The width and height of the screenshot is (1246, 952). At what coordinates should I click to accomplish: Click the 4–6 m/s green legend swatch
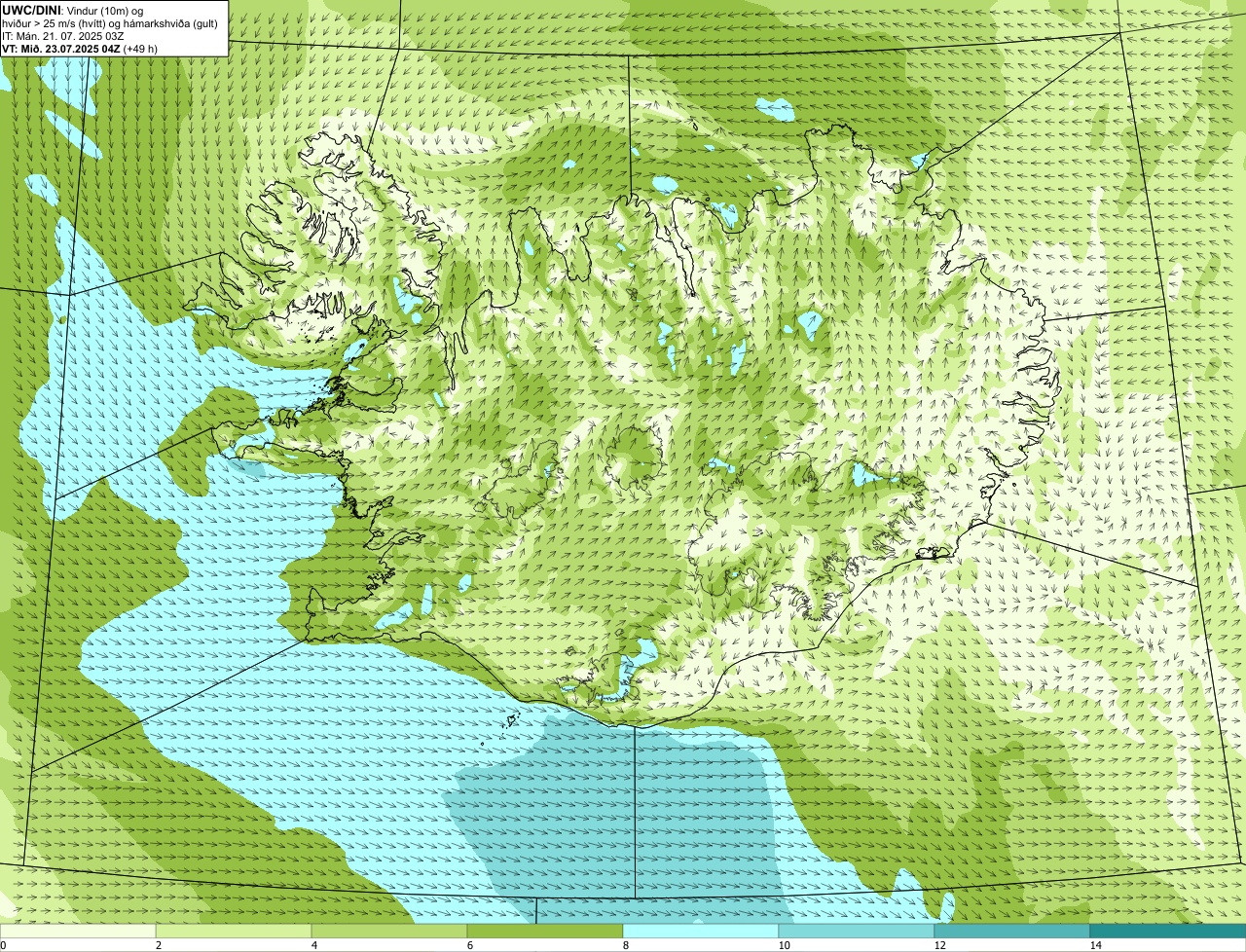point(389,931)
